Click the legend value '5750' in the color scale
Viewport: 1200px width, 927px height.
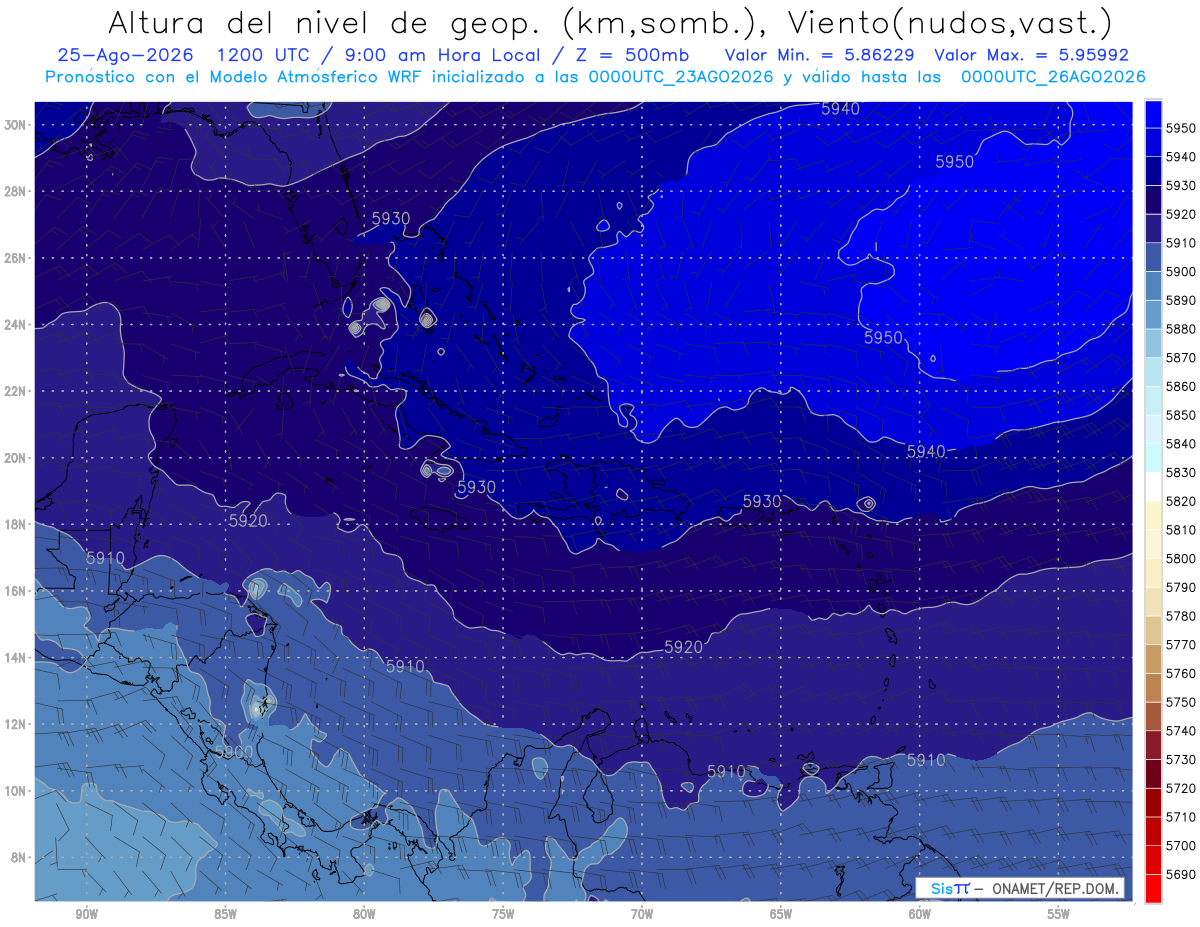coord(1180,702)
